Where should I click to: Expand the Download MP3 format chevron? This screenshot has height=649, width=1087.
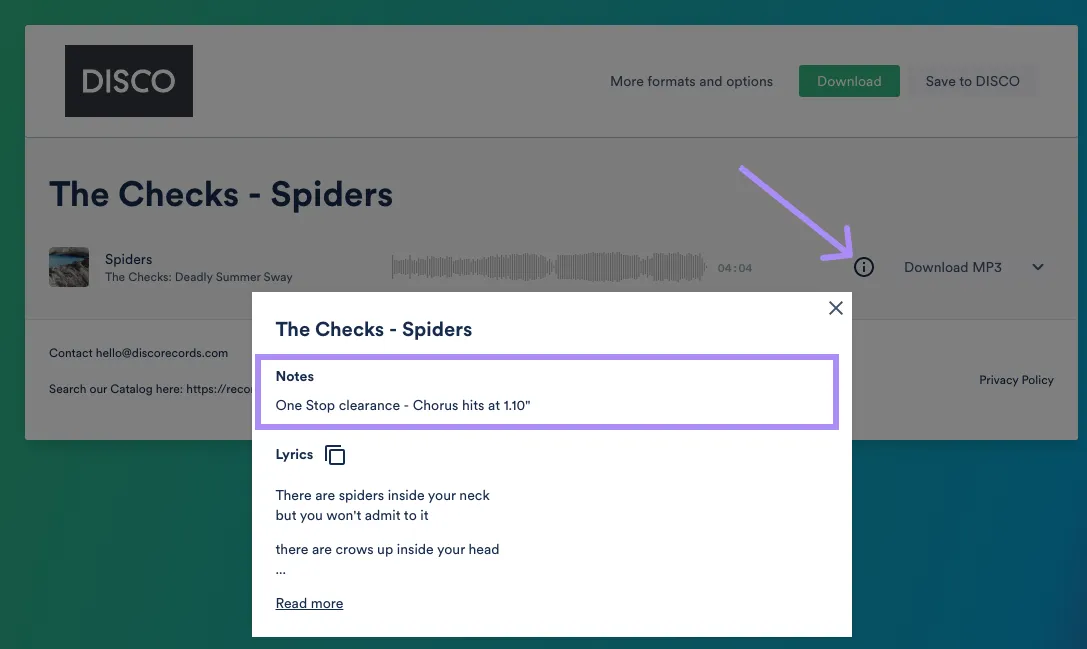pyautogui.click(x=1038, y=268)
